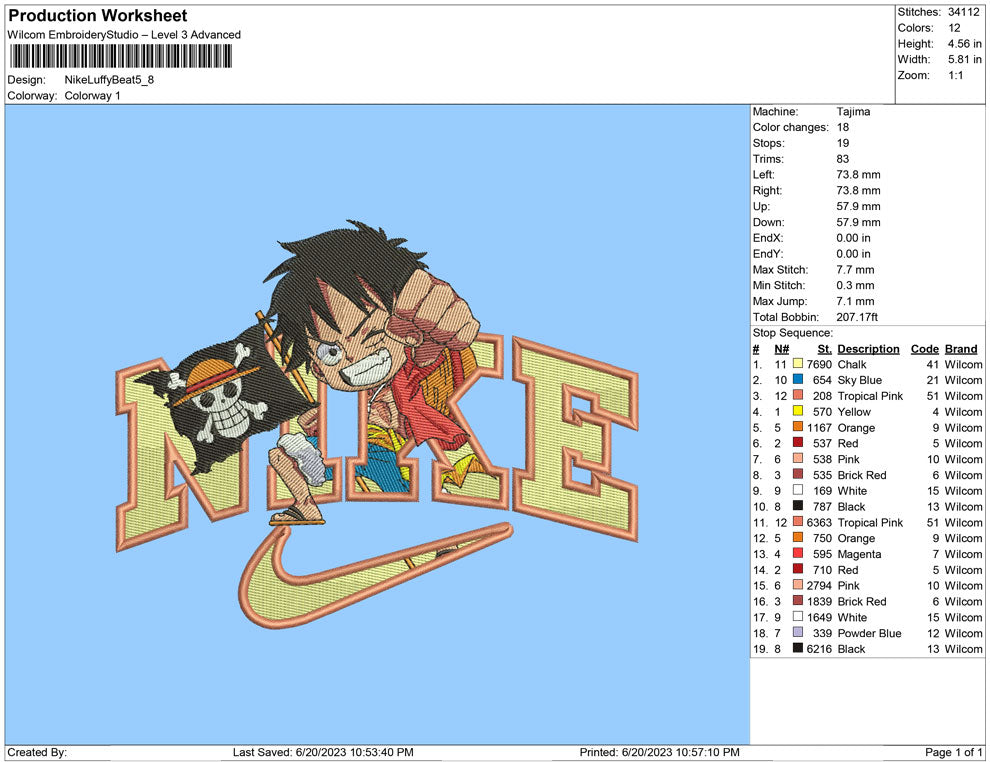The width and height of the screenshot is (990, 762).
Task: Click the Last Saved timestamp
Action: [323, 752]
